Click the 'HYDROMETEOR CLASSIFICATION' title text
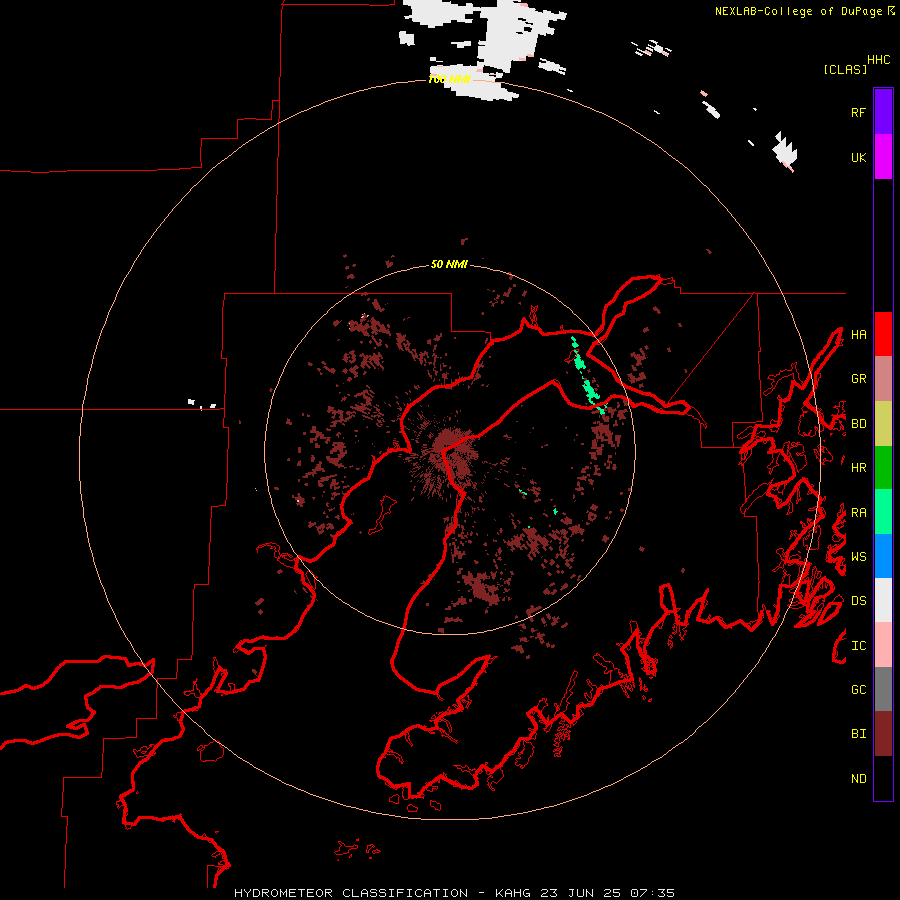 pos(351,893)
